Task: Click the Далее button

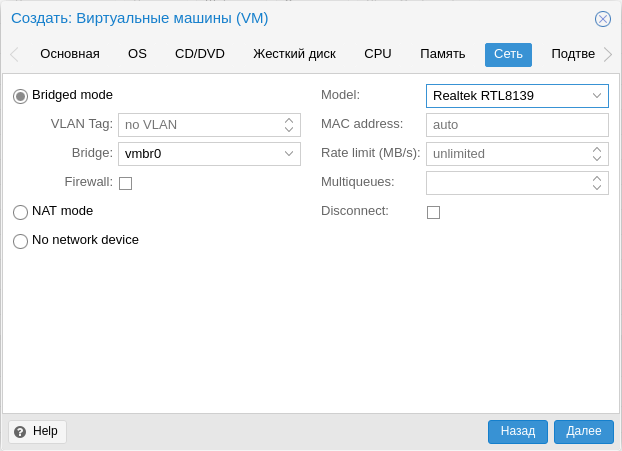Action: [x=584, y=432]
